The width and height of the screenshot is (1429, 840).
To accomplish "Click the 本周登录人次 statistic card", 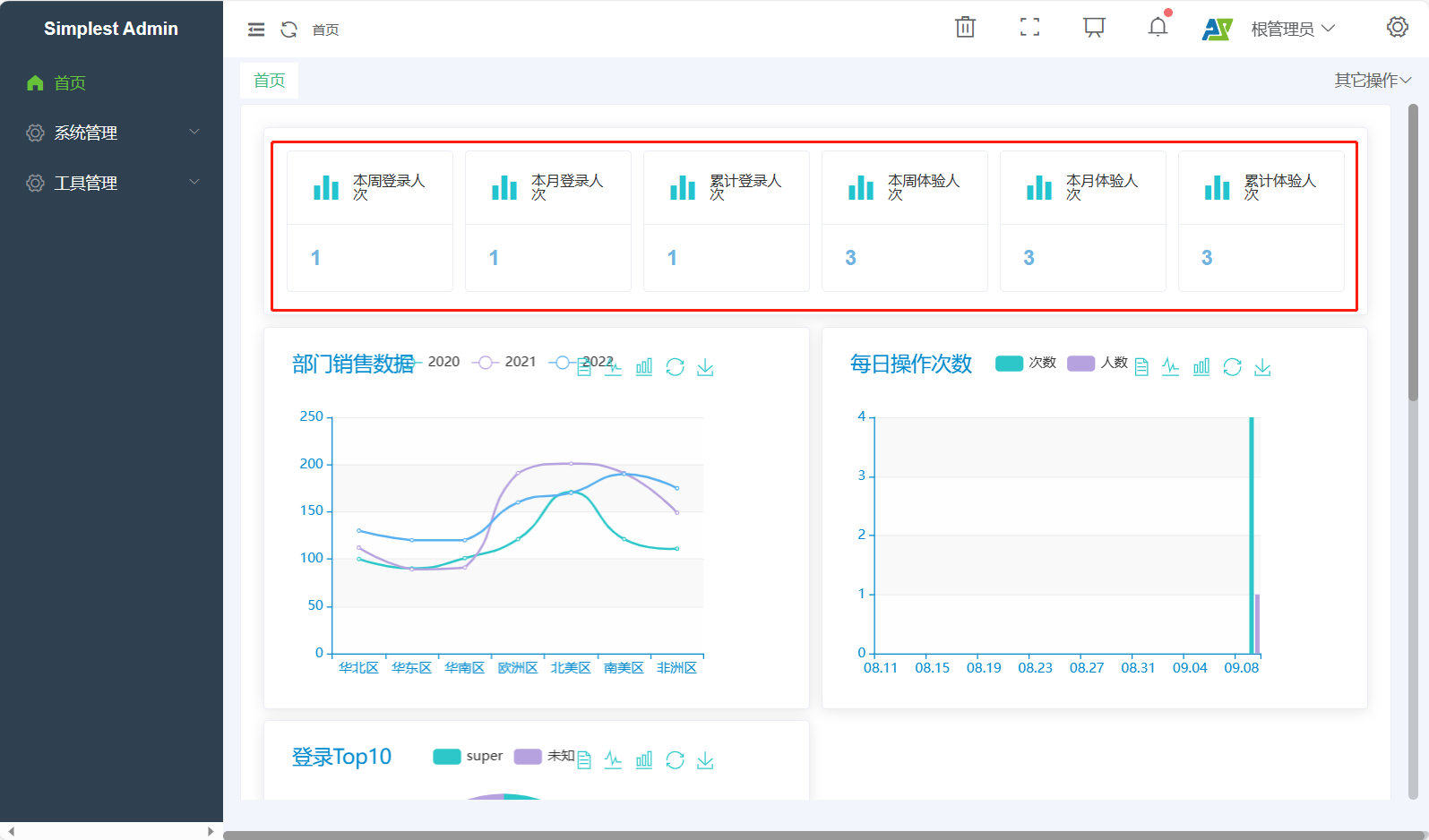I will (369, 220).
